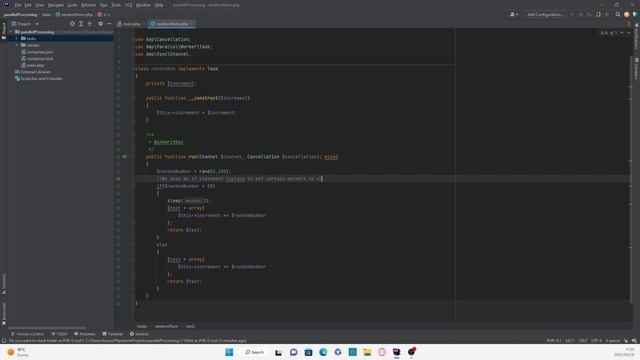The image size is (640, 360).
Task: Open Project panel gear options
Action: click(x=100, y=24)
